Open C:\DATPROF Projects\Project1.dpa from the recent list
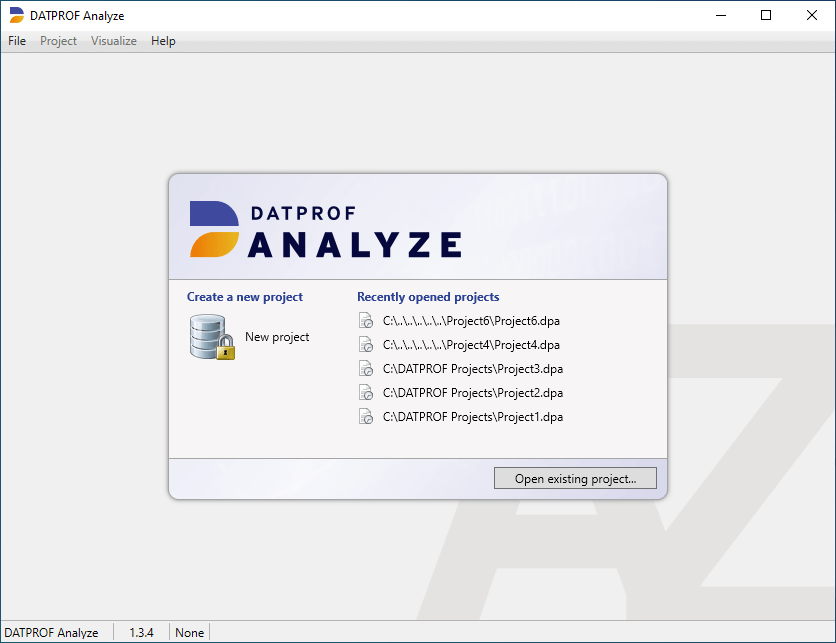This screenshot has width=836, height=643. tap(472, 417)
